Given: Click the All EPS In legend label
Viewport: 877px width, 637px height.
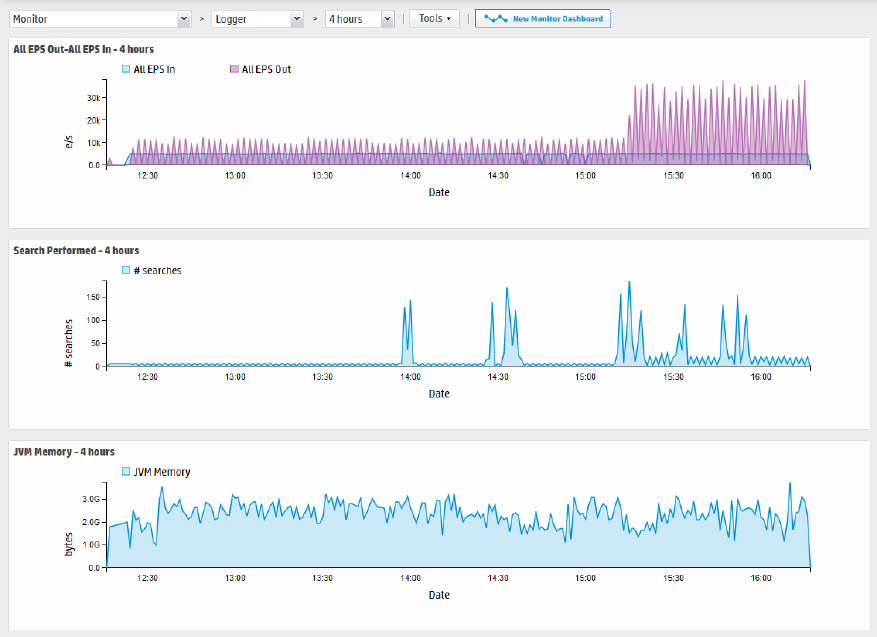Looking at the screenshot, I should (x=154, y=69).
